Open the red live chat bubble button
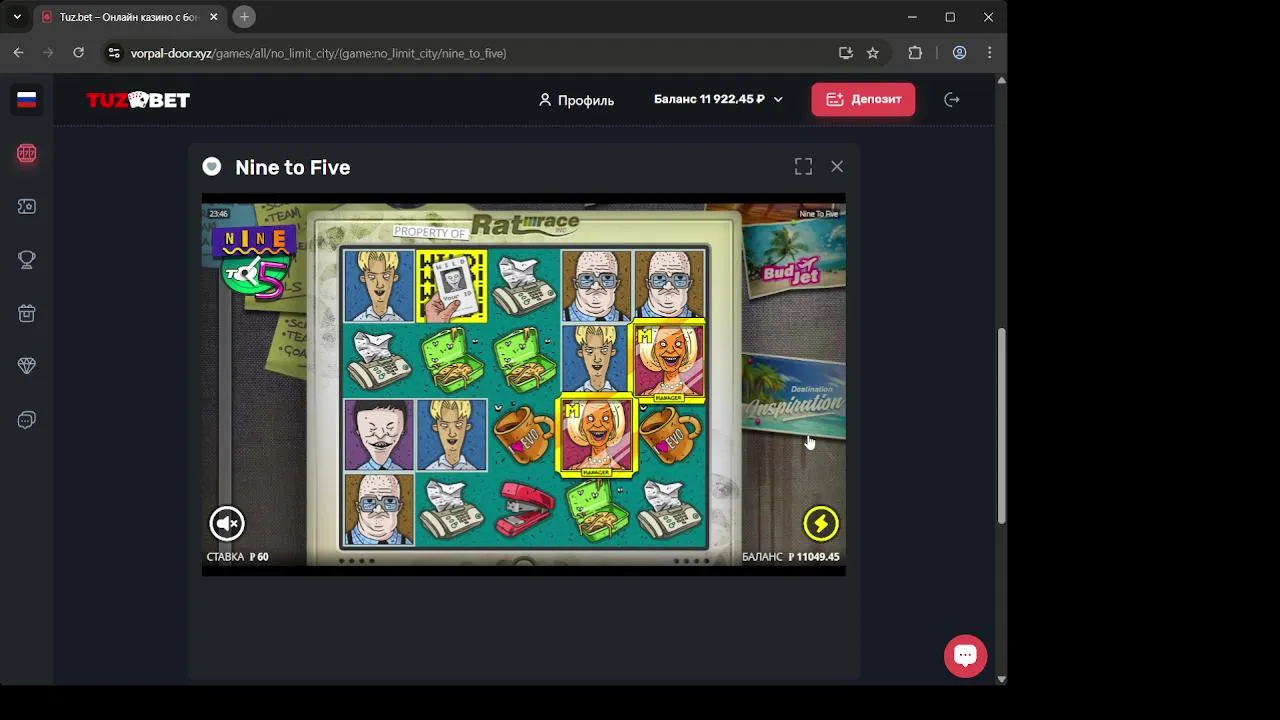This screenshot has width=1280, height=720. [965, 656]
